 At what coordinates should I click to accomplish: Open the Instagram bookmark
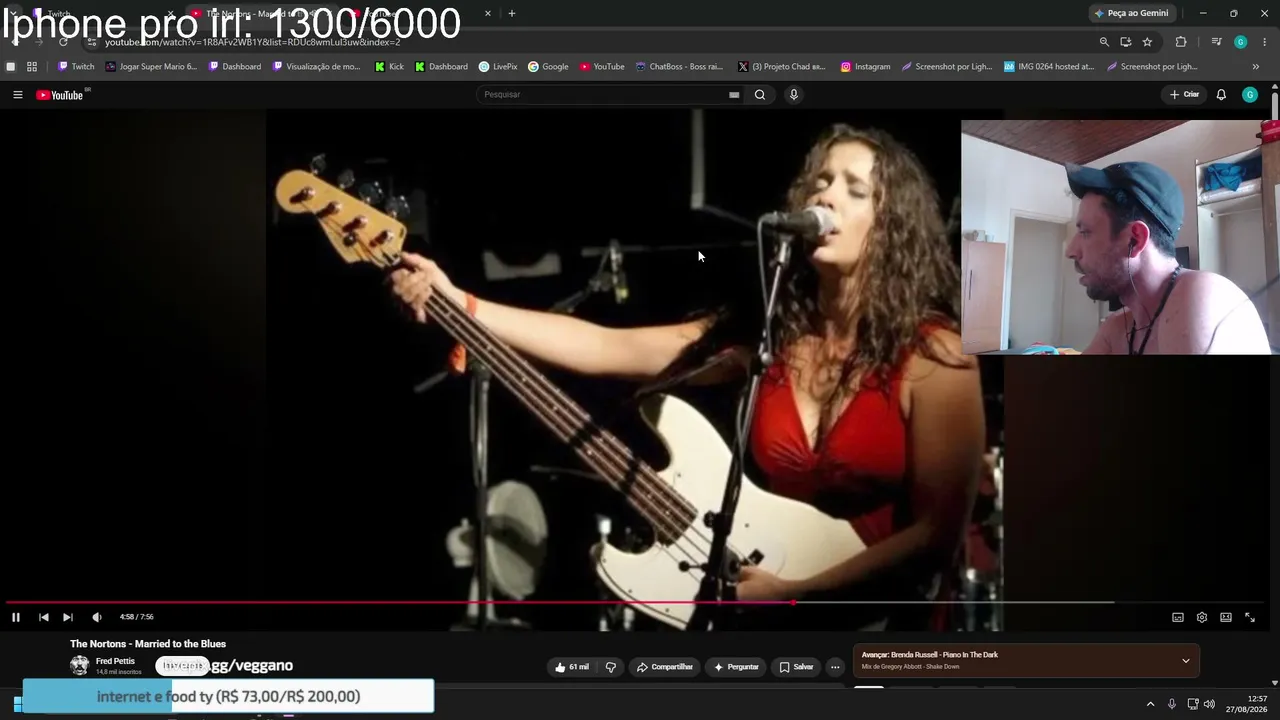point(865,67)
